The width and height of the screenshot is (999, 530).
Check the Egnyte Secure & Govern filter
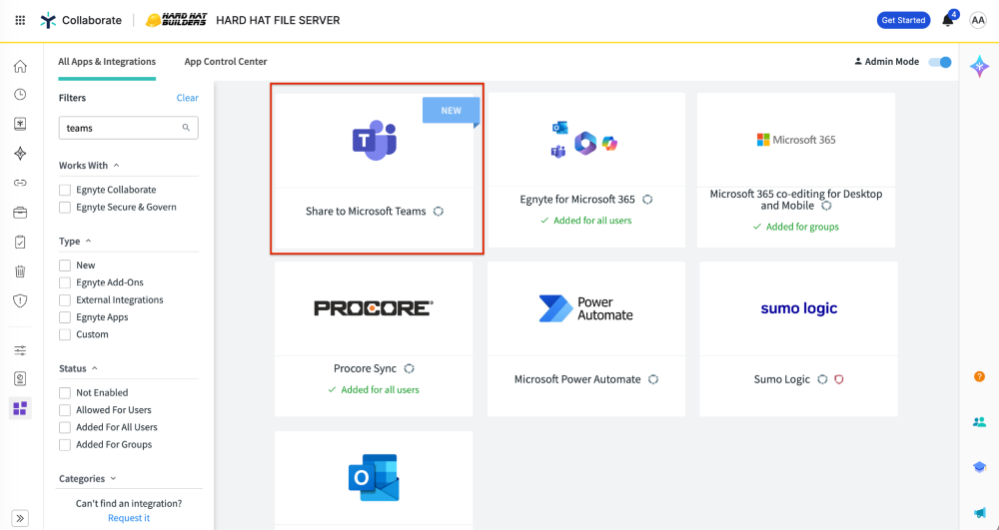click(64, 207)
